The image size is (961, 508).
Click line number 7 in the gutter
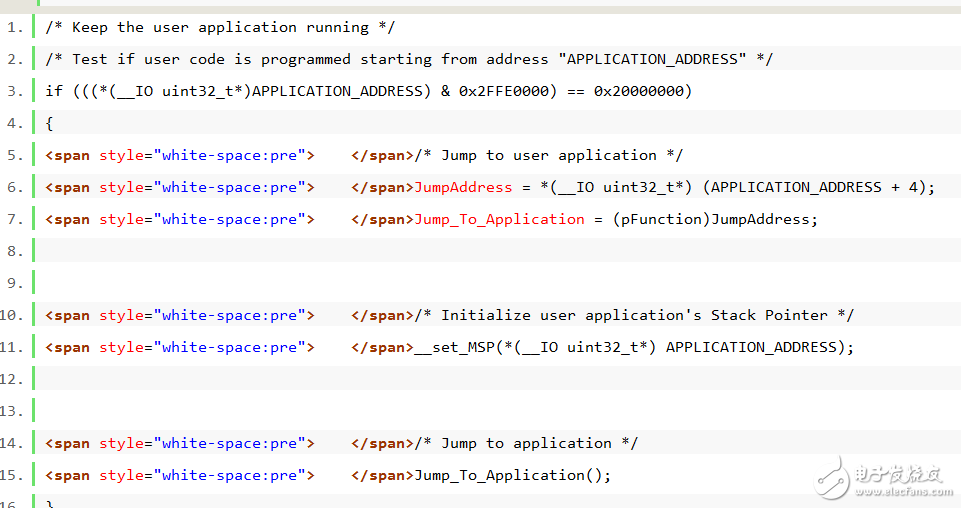tap(15, 219)
